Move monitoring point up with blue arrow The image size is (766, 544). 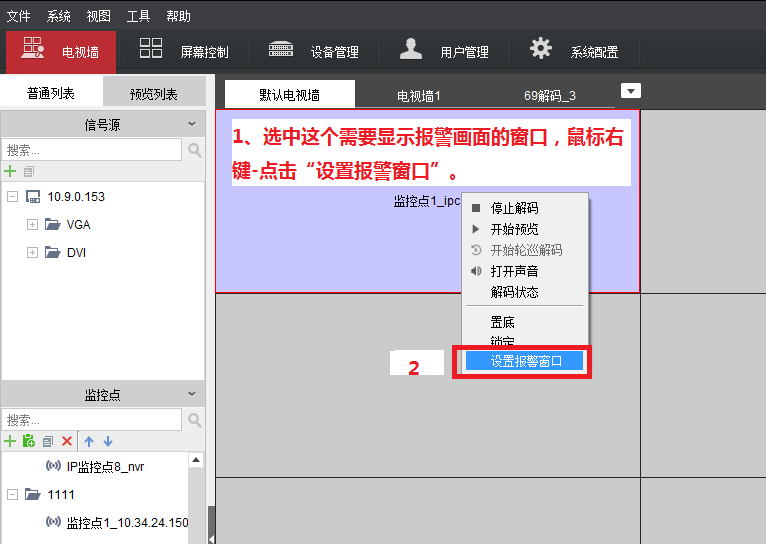(89, 441)
